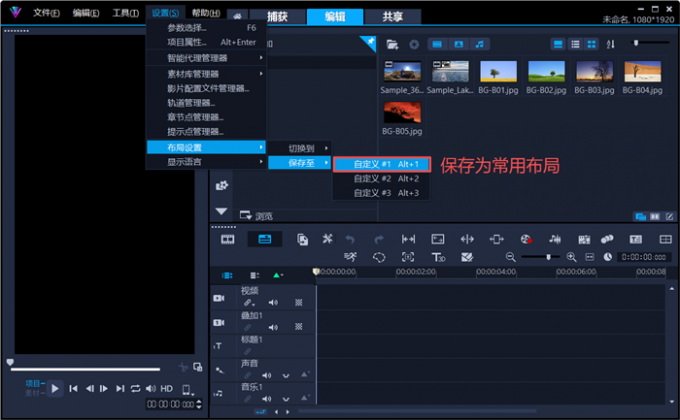Image resolution: width=680 pixels, height=420 pixels.
Task: Toggle repeat playback loop
Action: click(x=135, y=388)
